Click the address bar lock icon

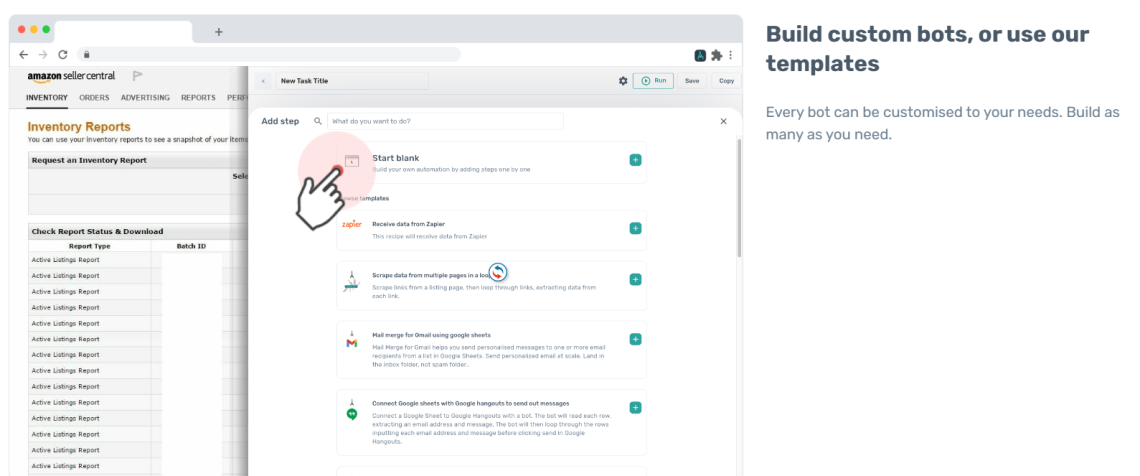pos(86,55)
